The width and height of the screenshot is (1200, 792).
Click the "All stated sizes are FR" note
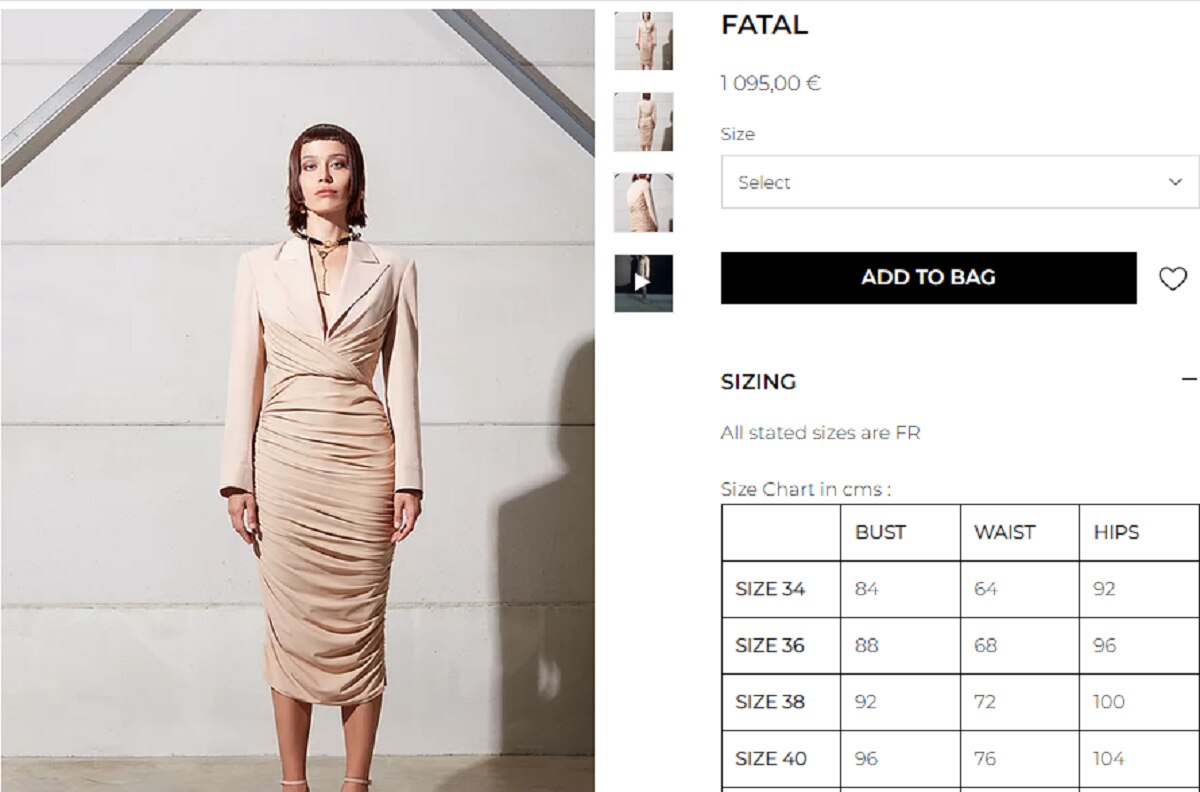pyautogui.click(x=820, y=433)
